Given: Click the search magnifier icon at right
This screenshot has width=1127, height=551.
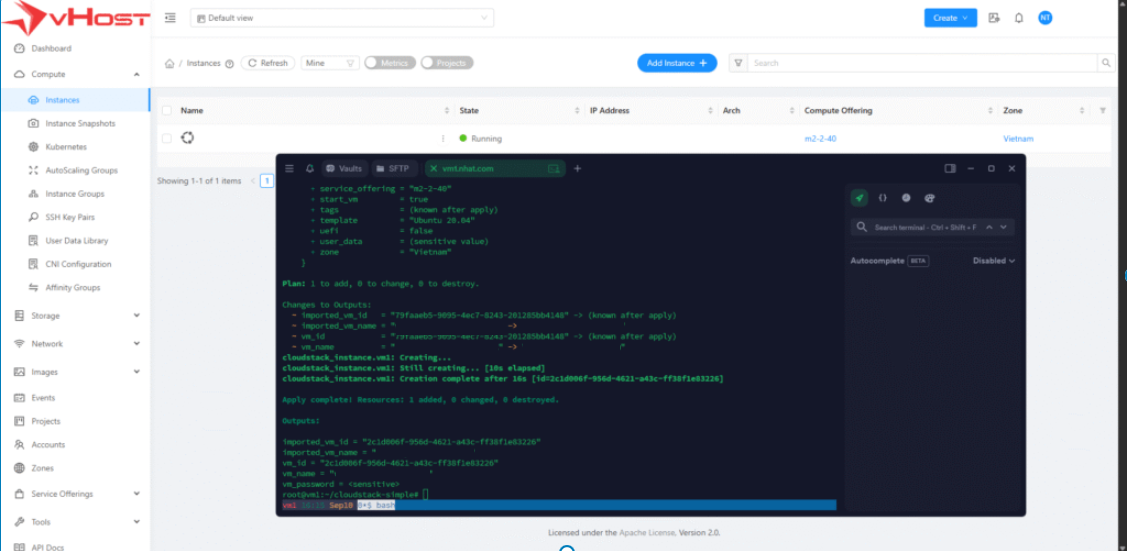Looking at the screenshot, I should [1106, 63].
